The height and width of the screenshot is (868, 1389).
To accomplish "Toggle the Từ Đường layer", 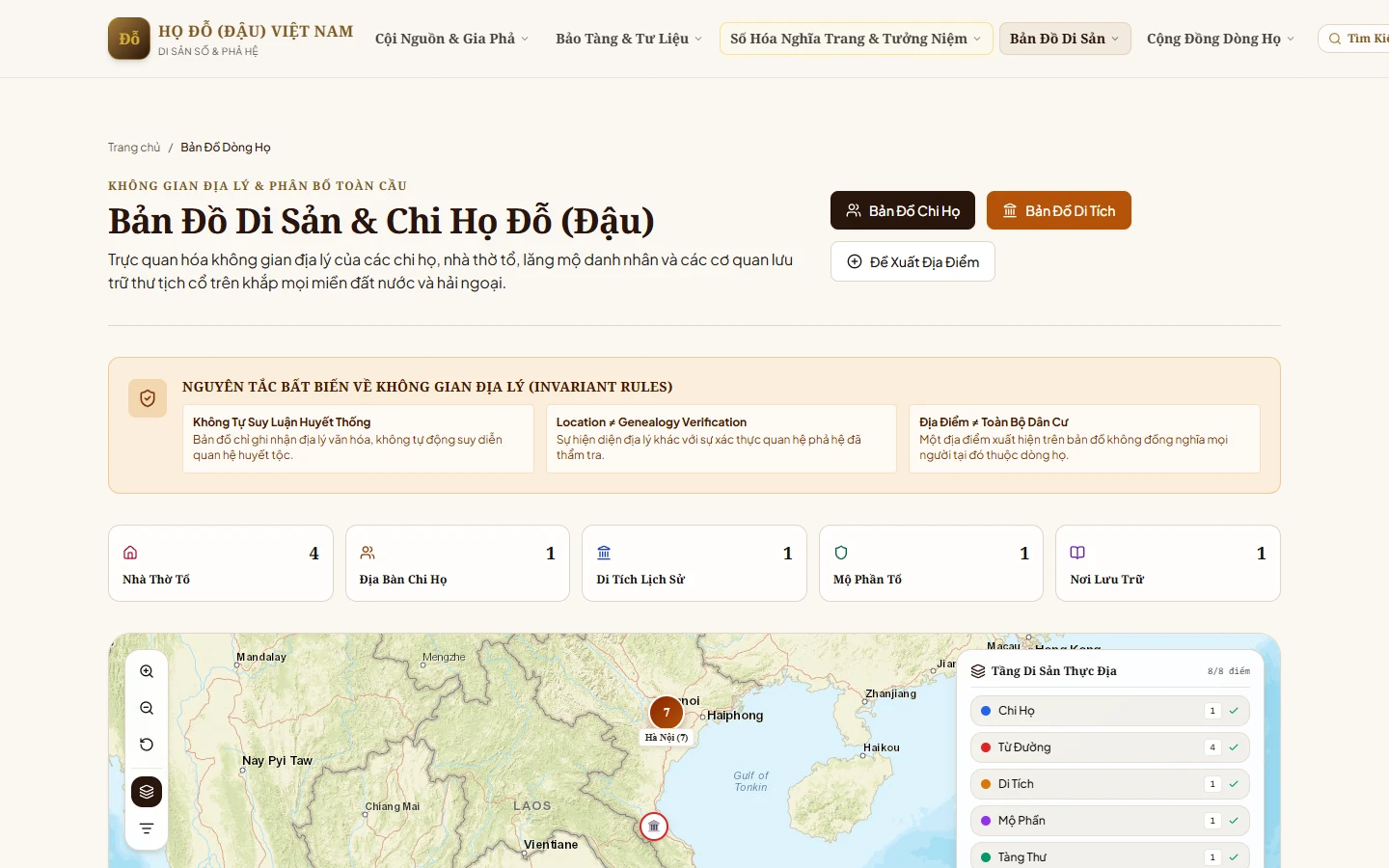I will coord(1110,747).
